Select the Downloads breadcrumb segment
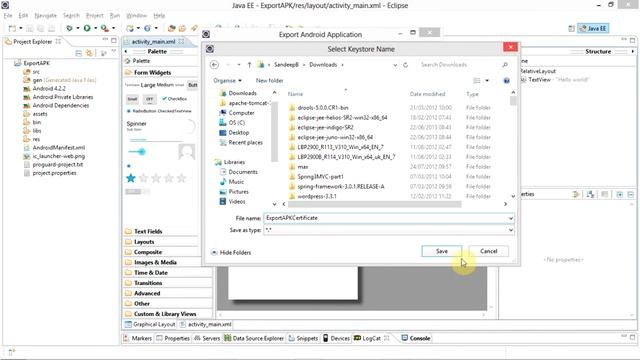 323,65
